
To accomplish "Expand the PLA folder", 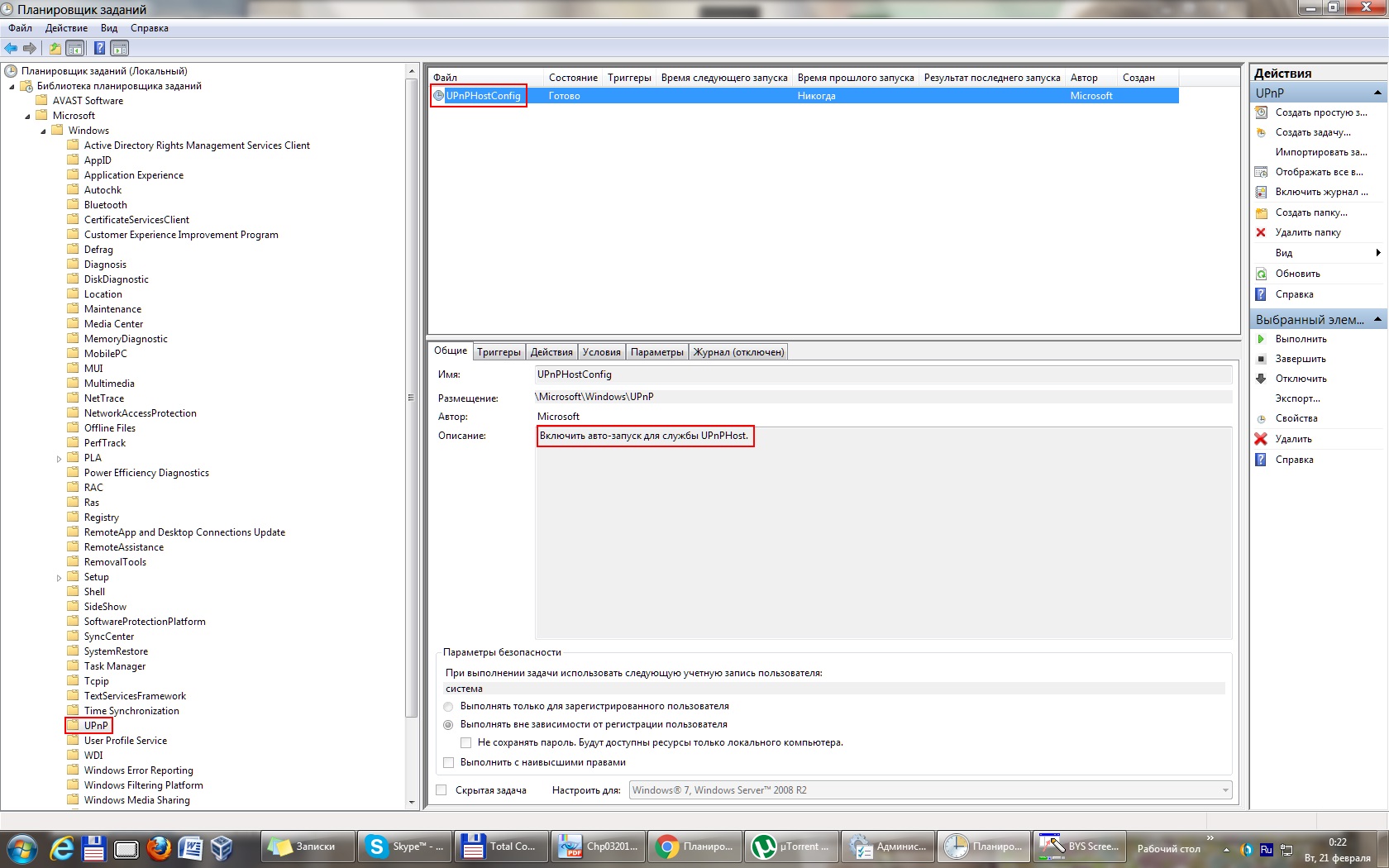I will 59,459.
